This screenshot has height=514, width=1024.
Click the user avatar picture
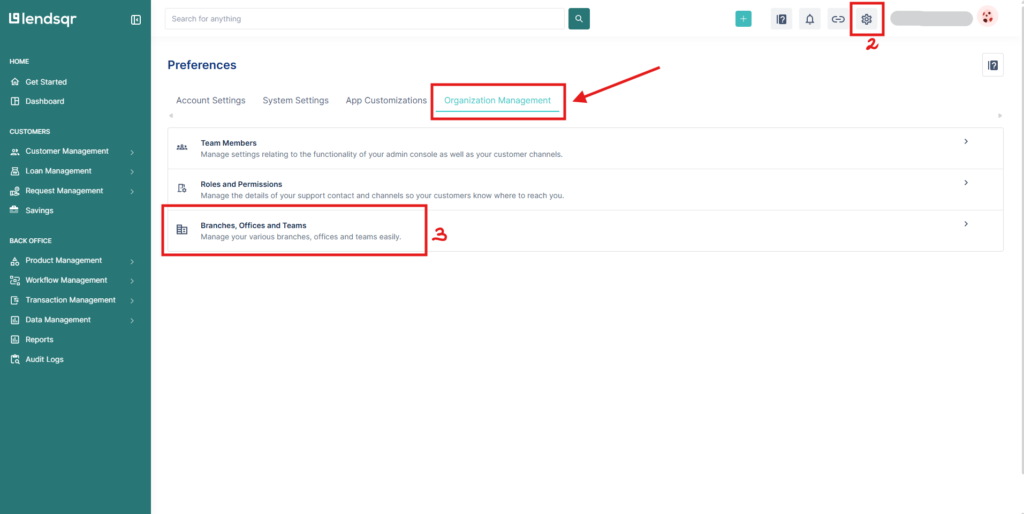987,16
